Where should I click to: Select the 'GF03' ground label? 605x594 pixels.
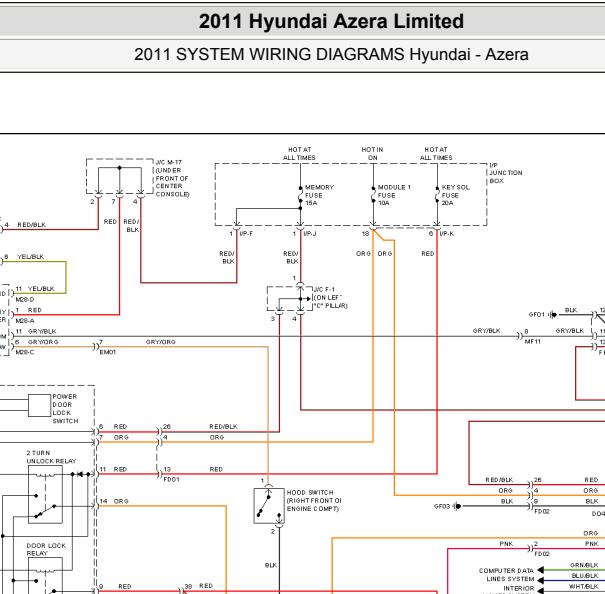click(x=441, y=506)
